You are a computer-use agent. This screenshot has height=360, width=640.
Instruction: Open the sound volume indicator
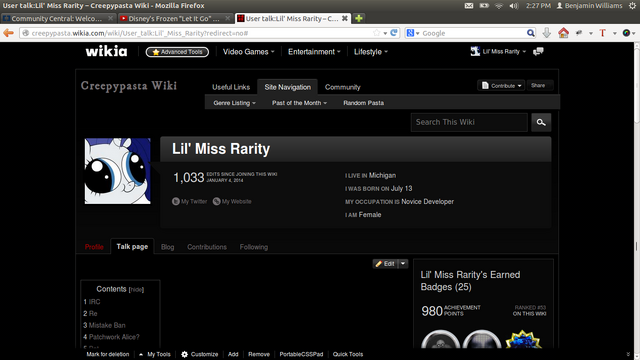click(x=514, y=6)
